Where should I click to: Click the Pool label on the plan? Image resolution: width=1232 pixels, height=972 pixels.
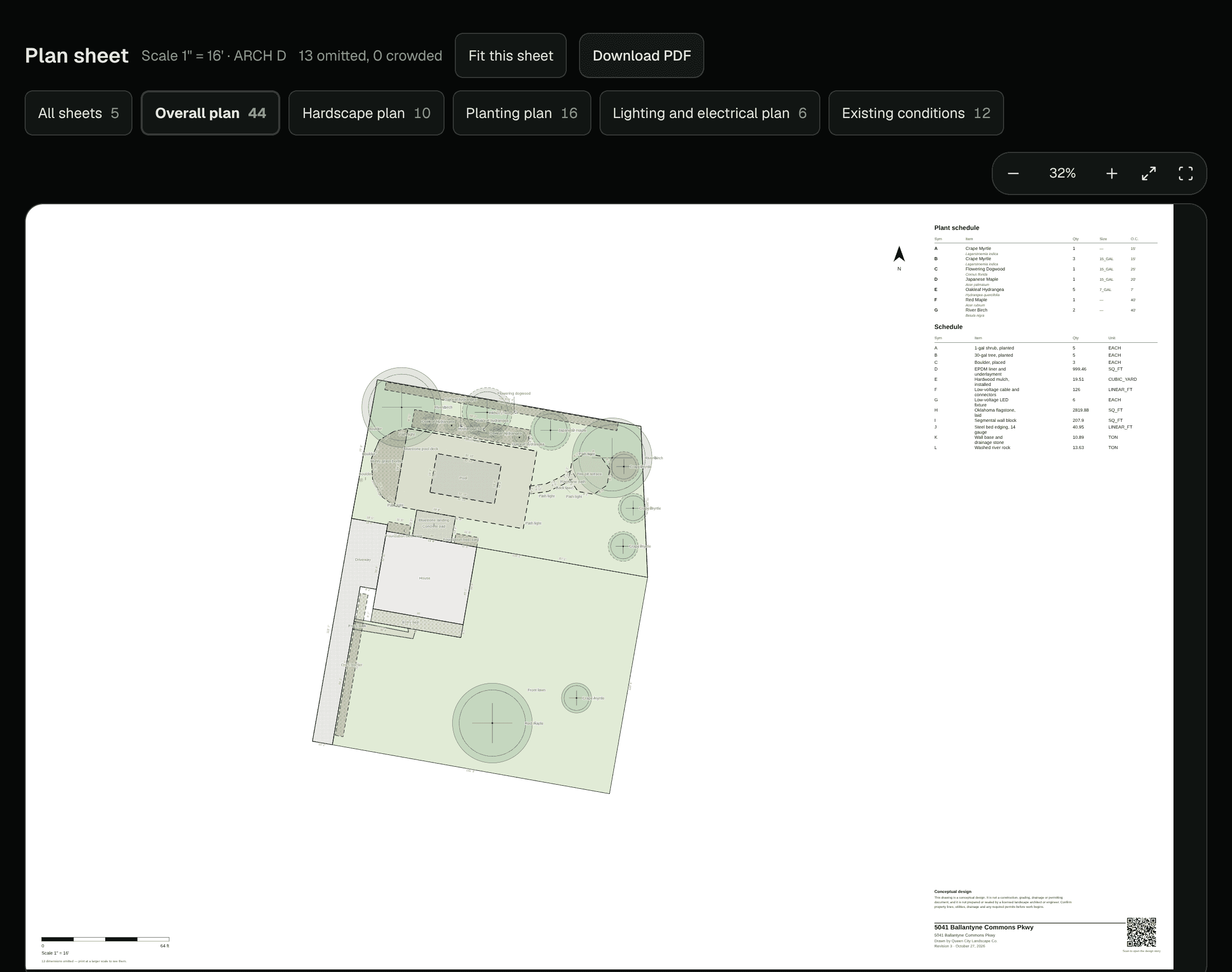pyautogui.click(x=463, y=478)
